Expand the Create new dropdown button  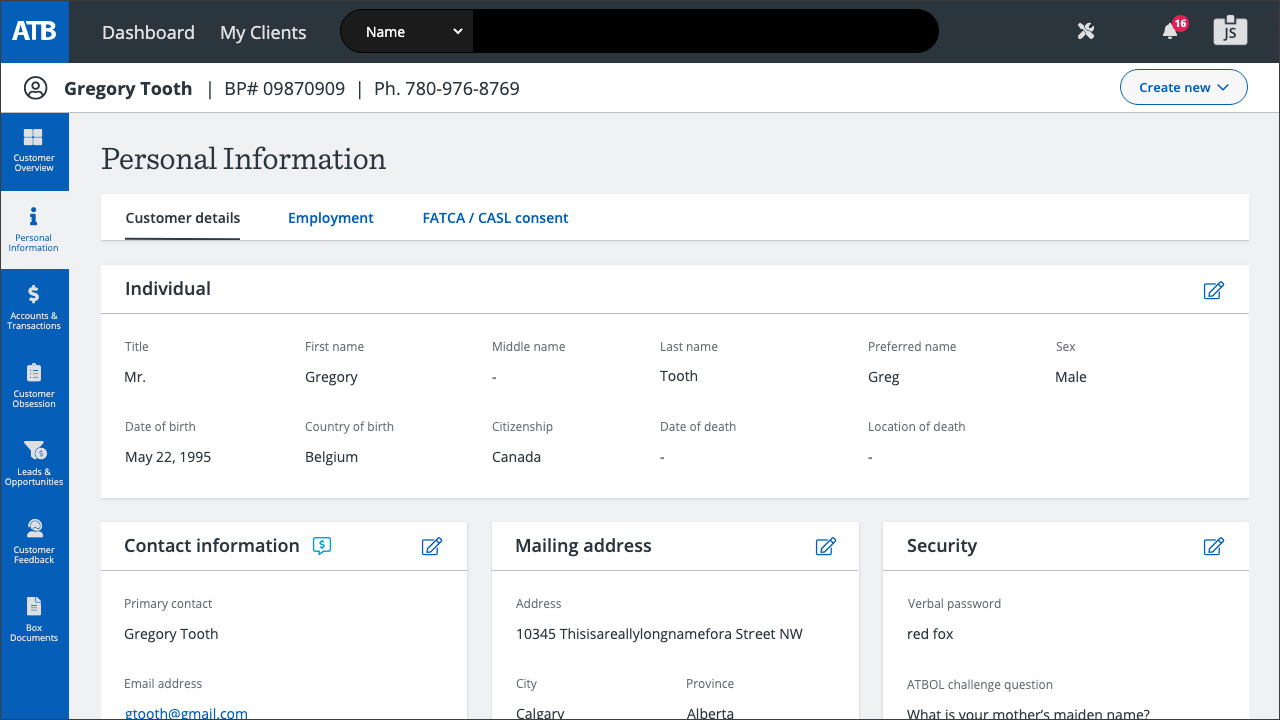[1183, 87]
